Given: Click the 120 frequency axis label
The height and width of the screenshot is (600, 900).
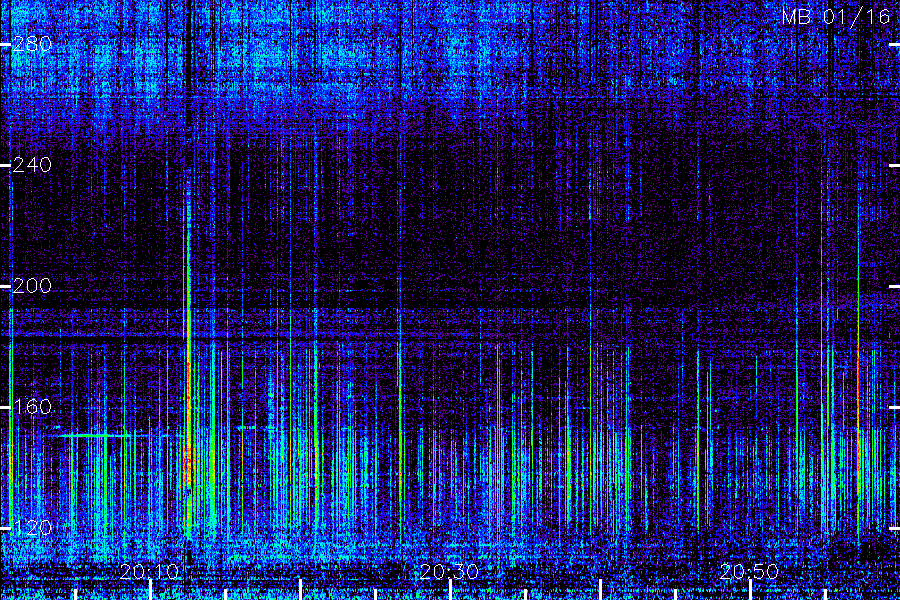Looking at the screenshot, I should click(32, 528).
